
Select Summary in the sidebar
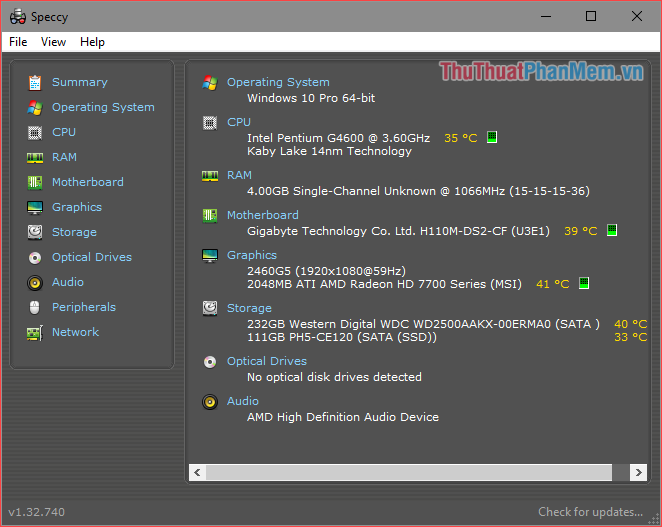[80, 82]
